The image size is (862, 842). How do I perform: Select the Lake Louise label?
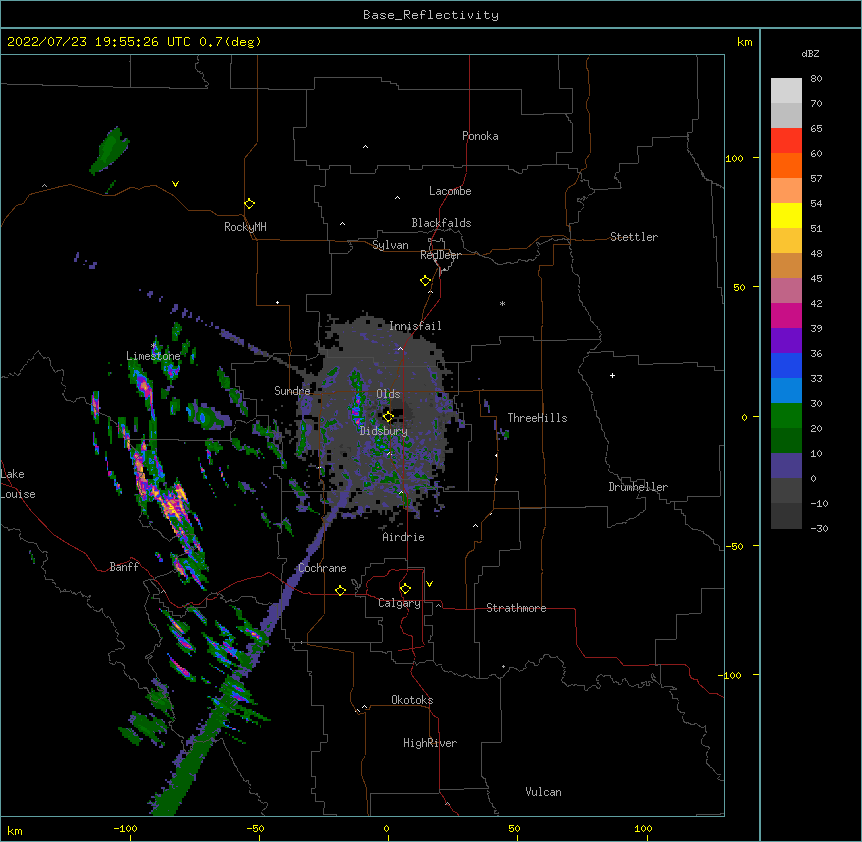point(18,484)
